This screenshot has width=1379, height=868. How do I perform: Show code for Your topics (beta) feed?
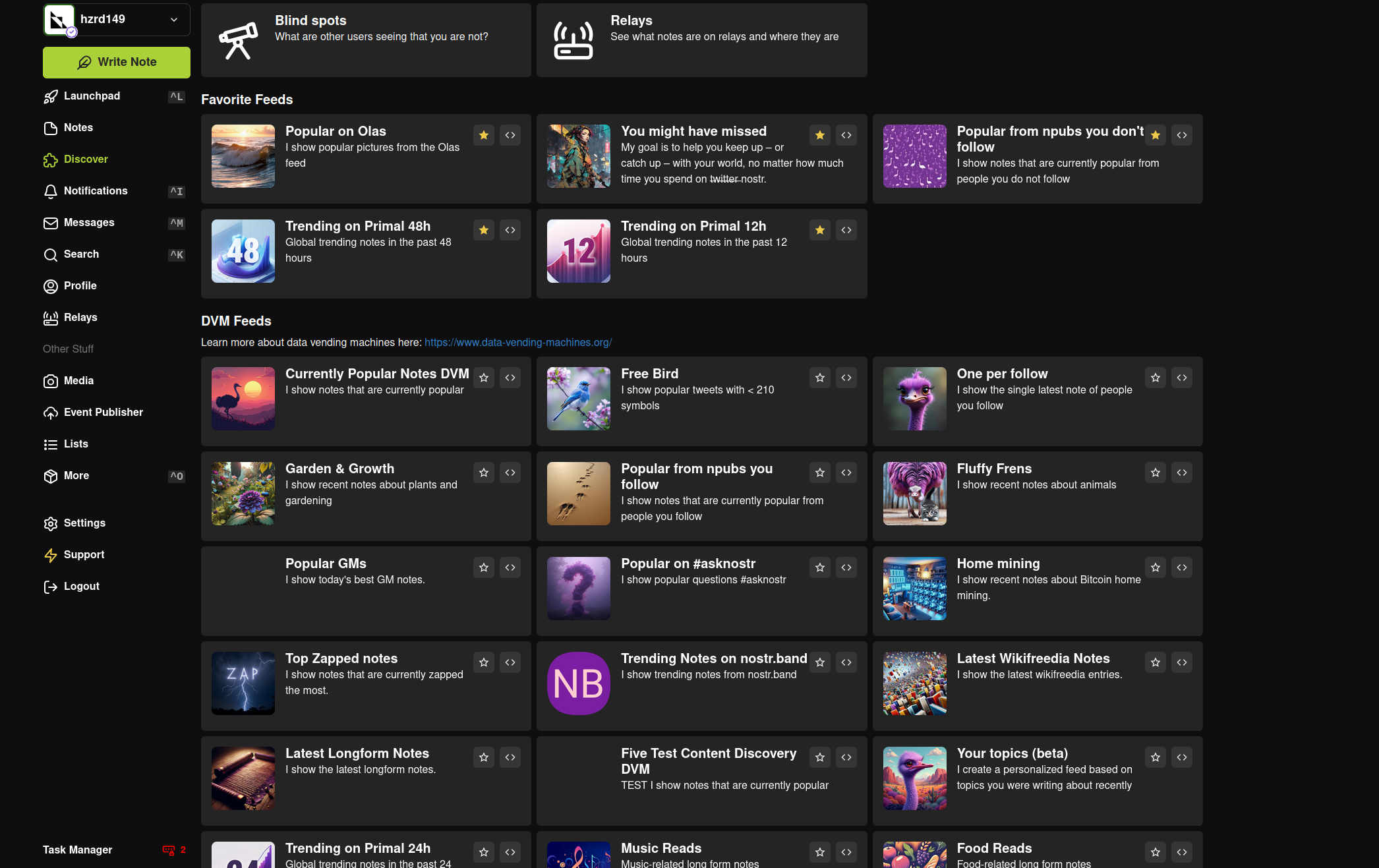pos(1182,757)
